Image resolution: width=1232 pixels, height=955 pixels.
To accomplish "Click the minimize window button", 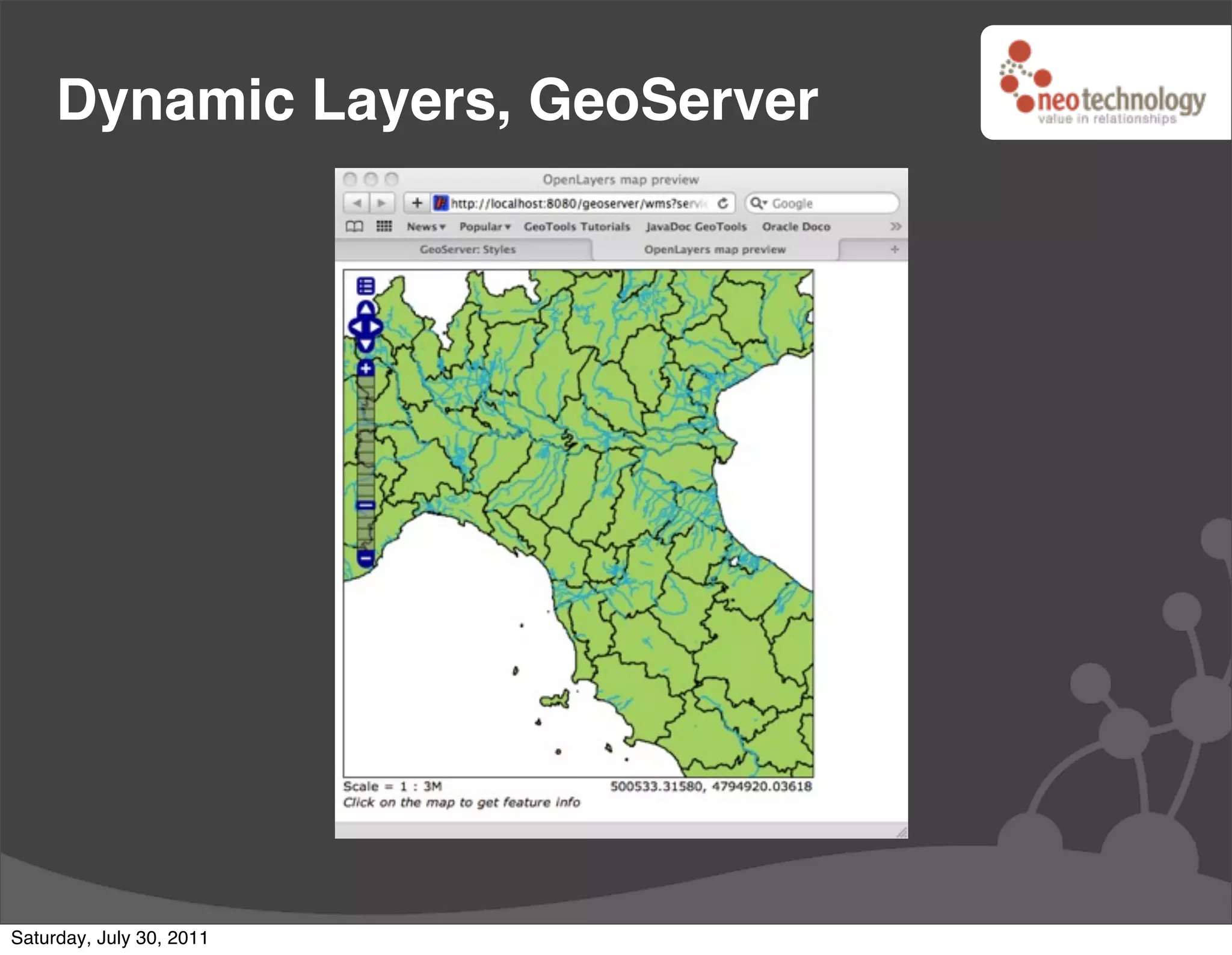I will click(371, 179).
